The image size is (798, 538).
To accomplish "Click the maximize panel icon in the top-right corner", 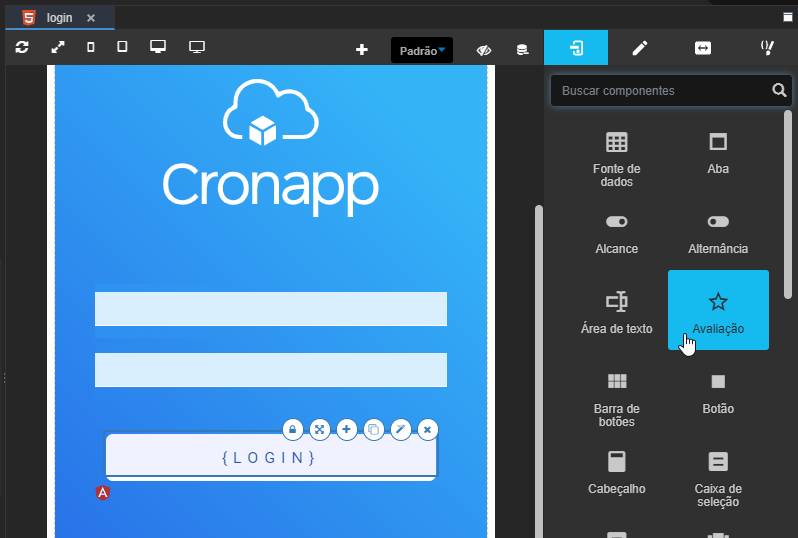I will 788,17.
